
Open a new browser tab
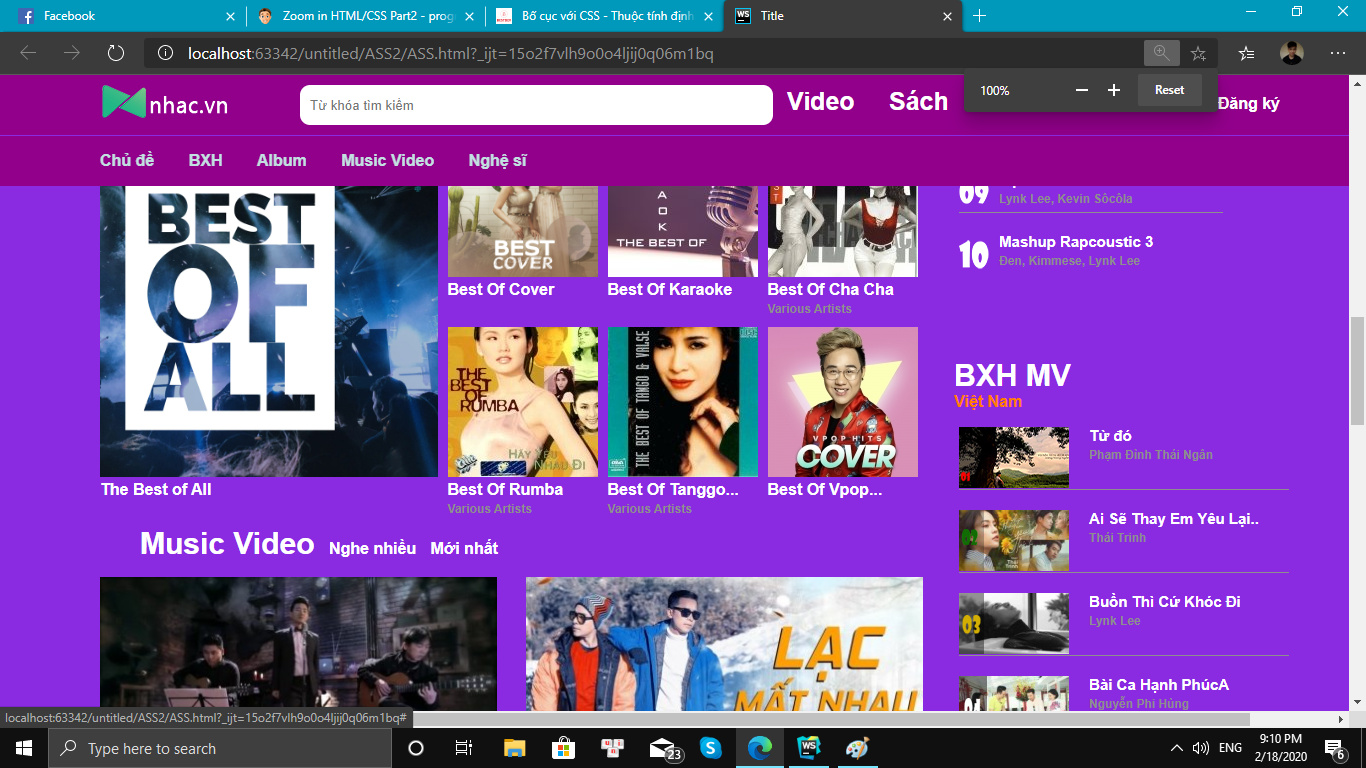(x=979, y=16)
